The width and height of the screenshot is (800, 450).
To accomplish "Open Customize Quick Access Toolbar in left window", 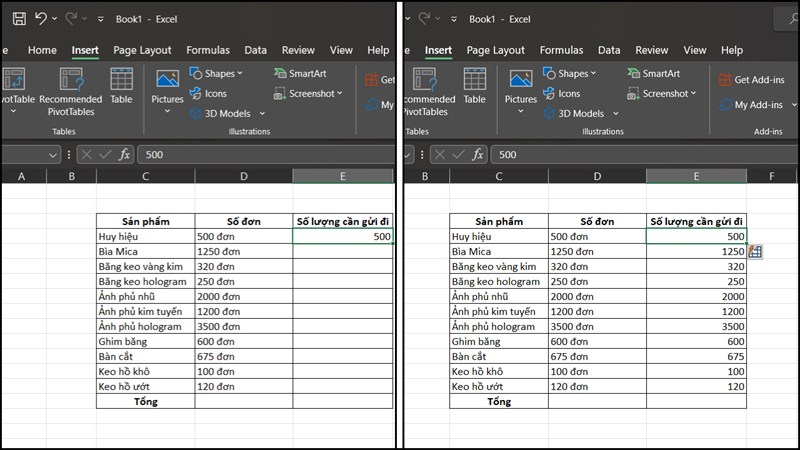I will (x=101, y=19).
